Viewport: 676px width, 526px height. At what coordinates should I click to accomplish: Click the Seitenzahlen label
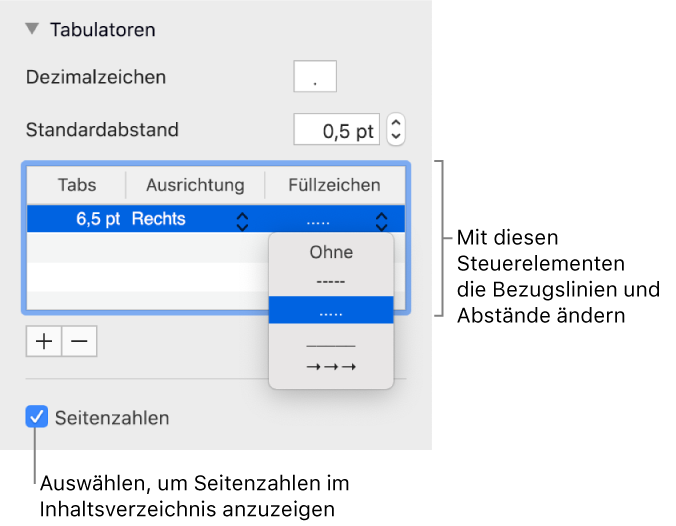(x=112, y=418)
